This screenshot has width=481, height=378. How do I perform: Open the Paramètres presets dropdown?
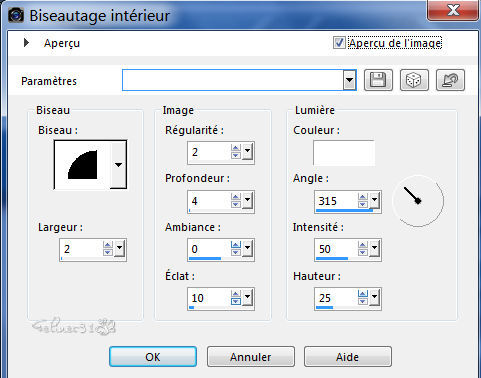349,80
